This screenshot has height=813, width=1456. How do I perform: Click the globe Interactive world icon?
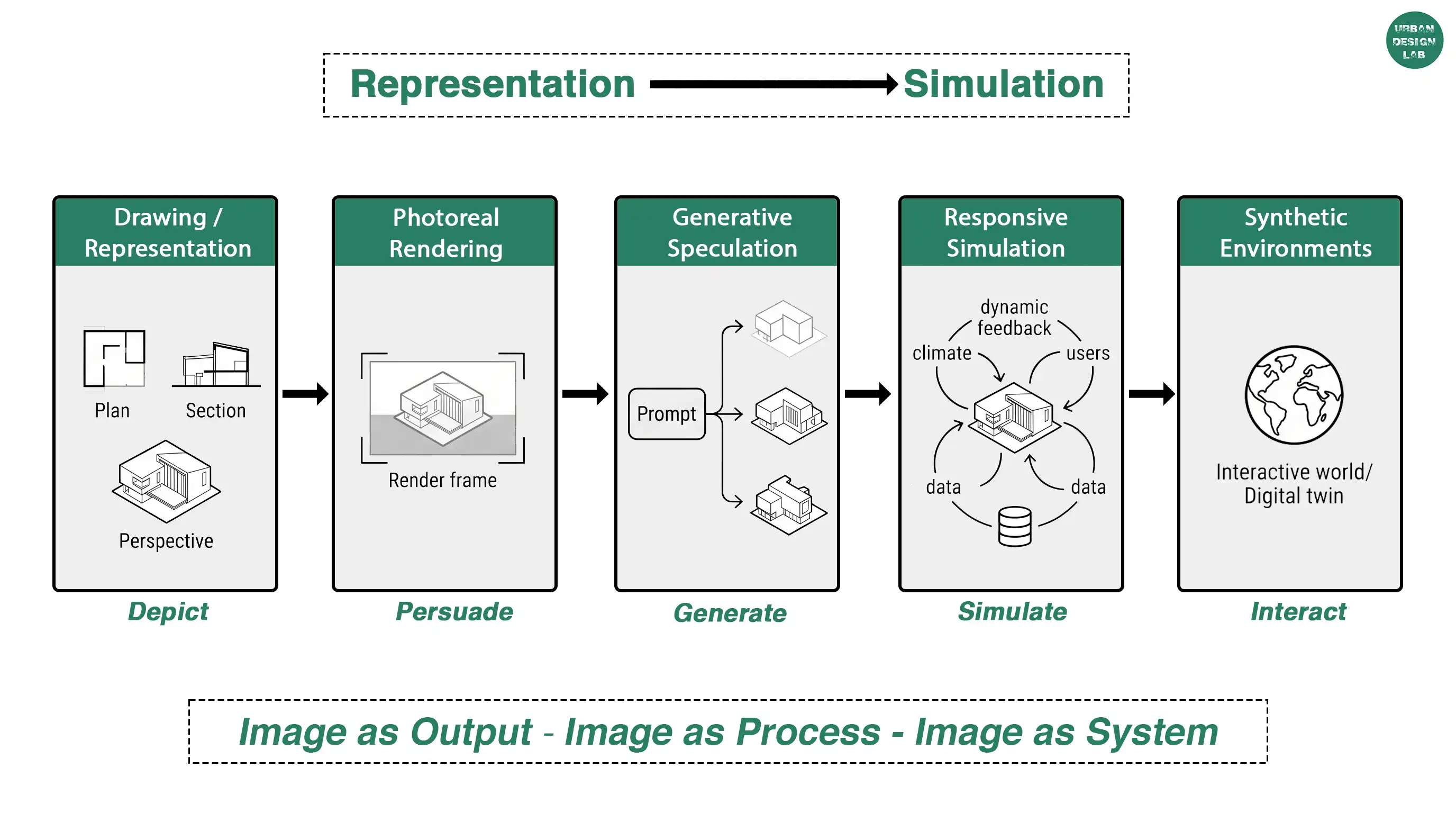pos(1294,395)
